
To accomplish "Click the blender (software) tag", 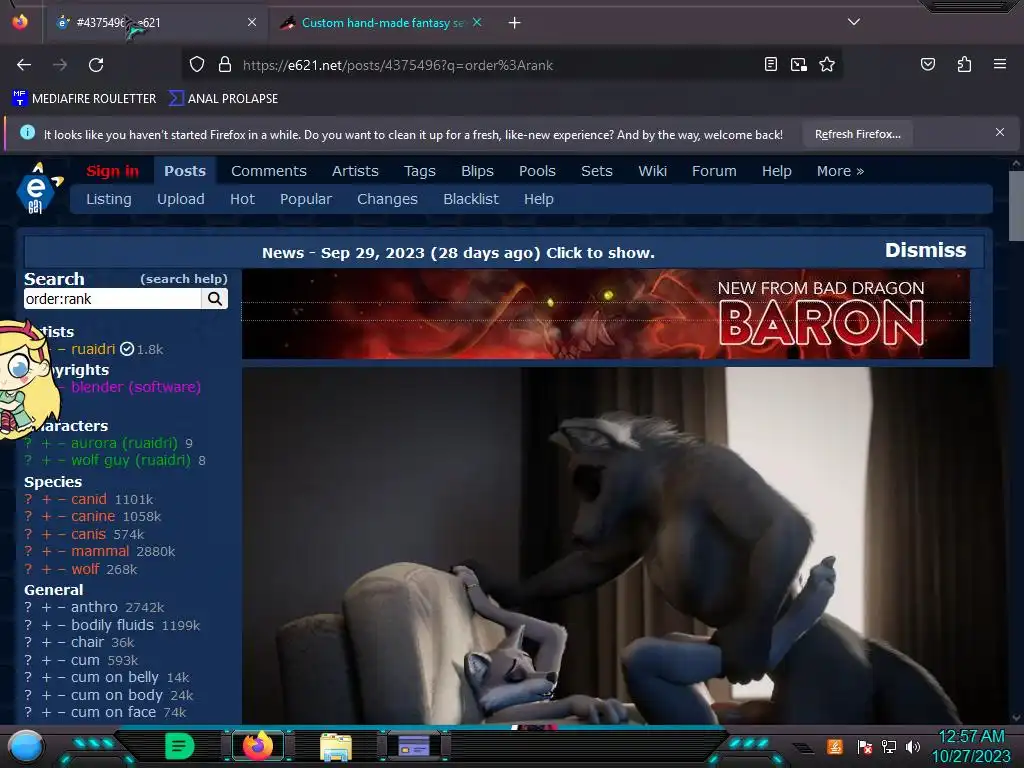I will pos(136,387).
